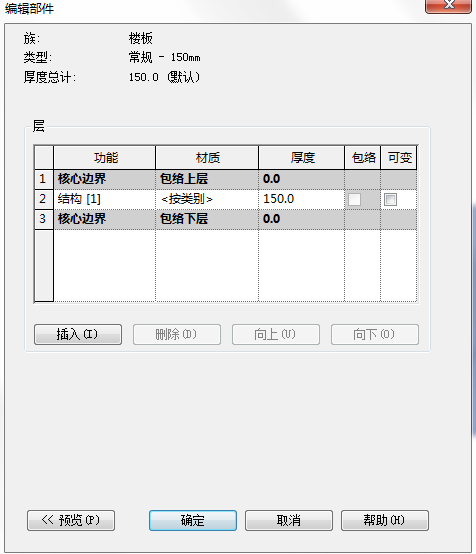
Task: Select row header number 2
Action: click(x=44, y=199)
